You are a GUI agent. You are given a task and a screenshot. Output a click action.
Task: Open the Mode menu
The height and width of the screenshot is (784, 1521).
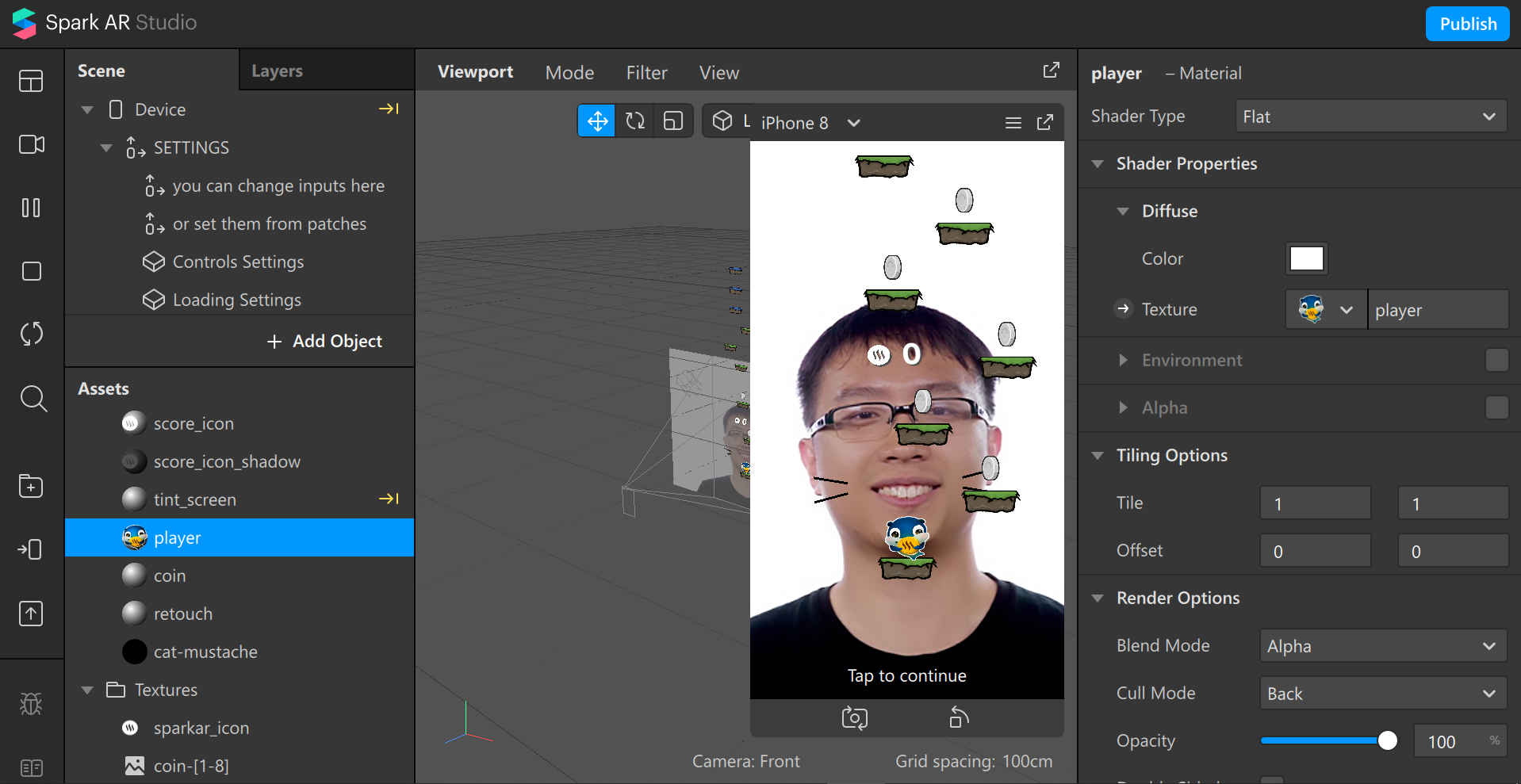[x=569, y=72]
